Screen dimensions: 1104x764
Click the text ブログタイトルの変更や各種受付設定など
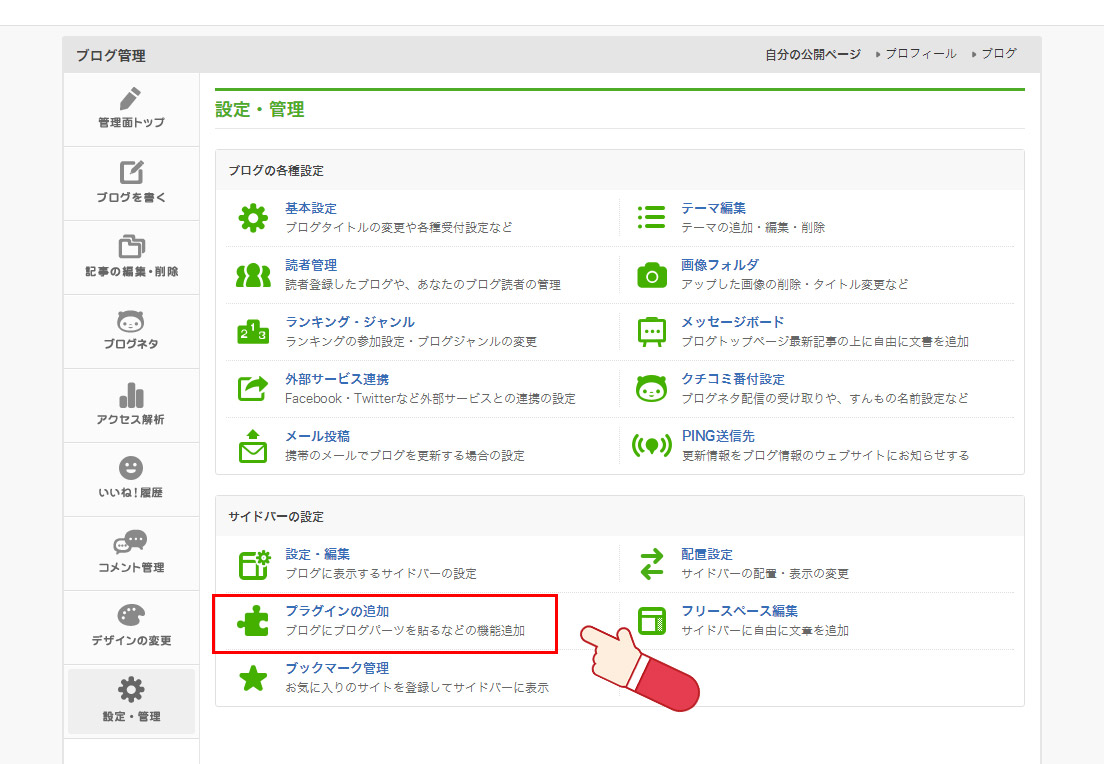[x=399, y=227]
